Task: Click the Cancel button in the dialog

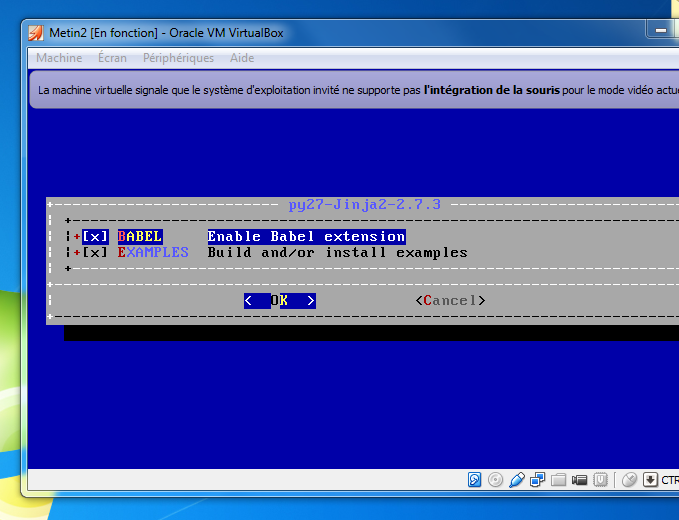Action: pyautogui.click(x=450, y=300)
